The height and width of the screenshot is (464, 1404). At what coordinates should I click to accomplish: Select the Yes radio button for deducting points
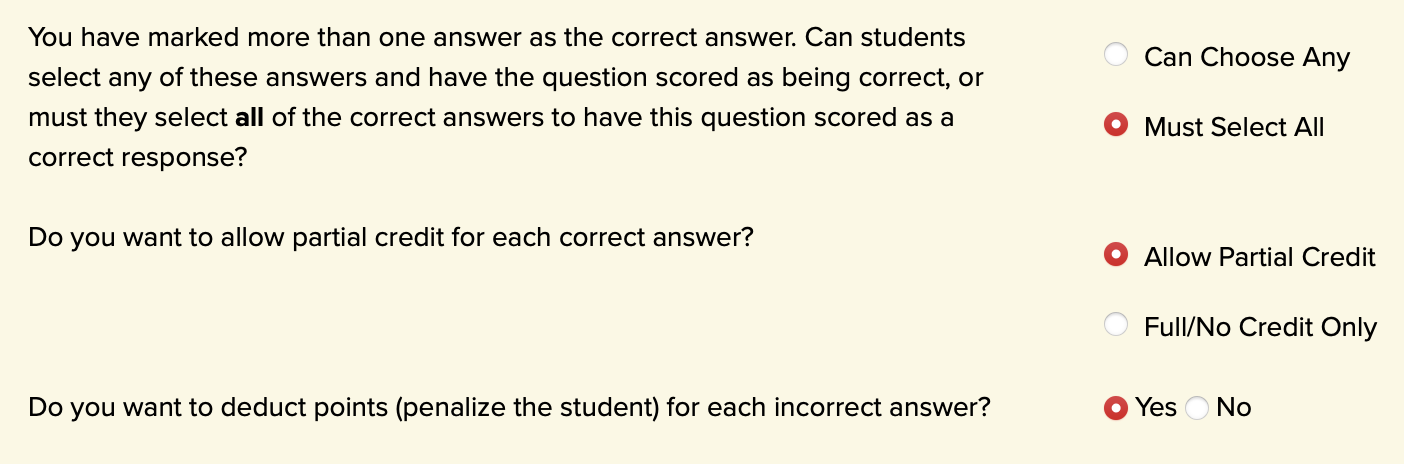(1116, 407)
